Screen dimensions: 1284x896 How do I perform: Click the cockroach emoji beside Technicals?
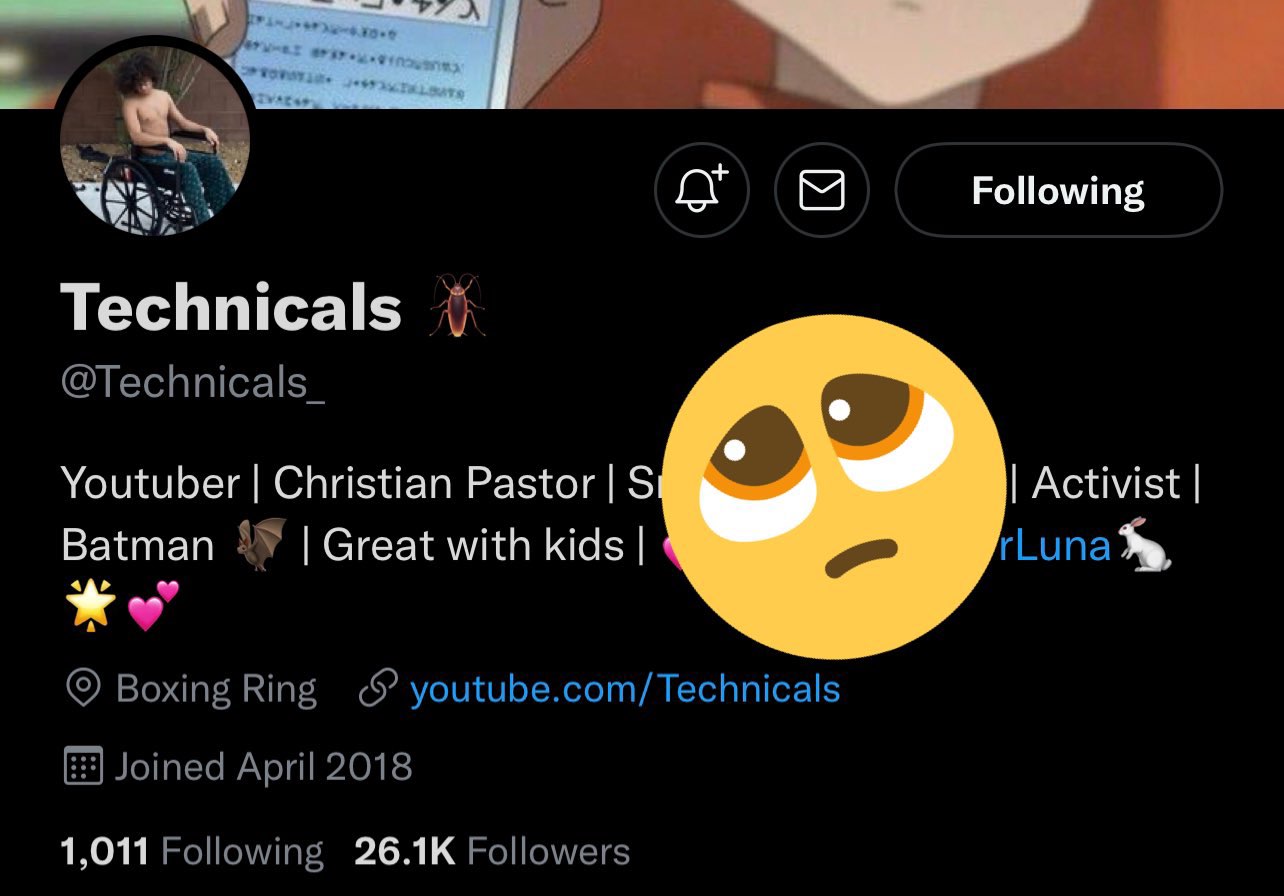coord(458,306)
